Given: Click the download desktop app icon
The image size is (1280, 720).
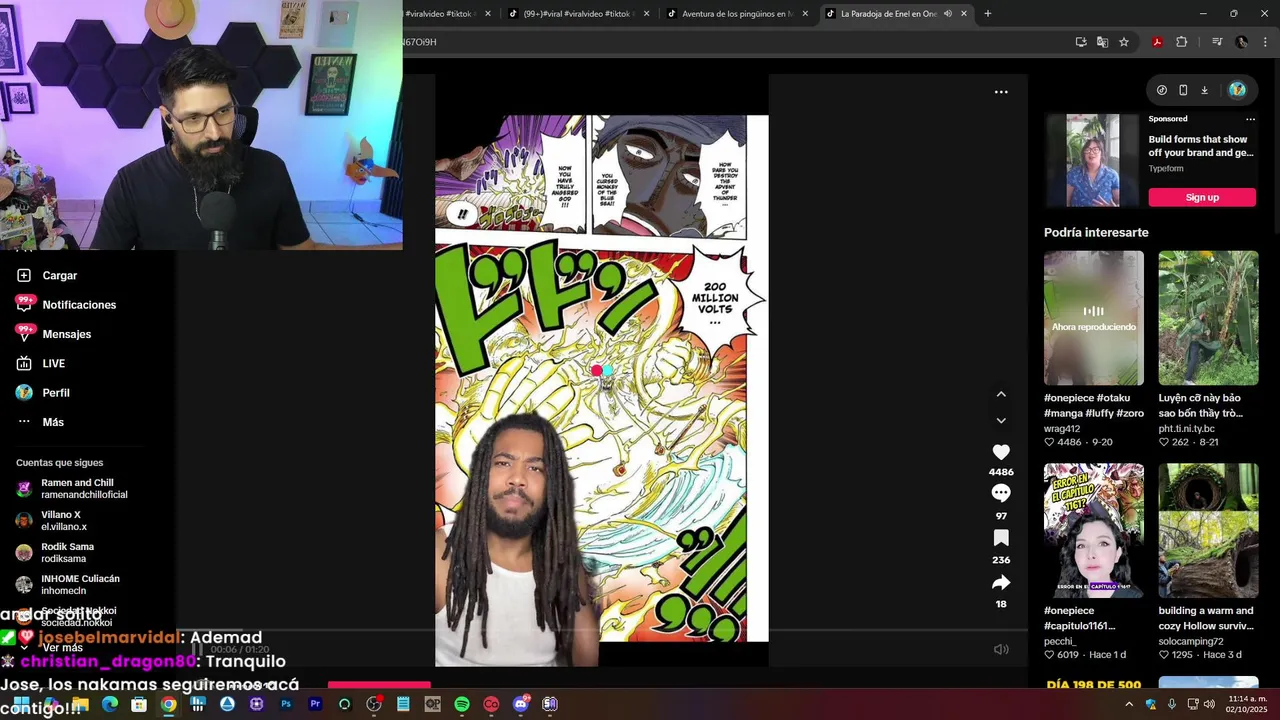Looking at the screenshot, I should [1204, 90].
